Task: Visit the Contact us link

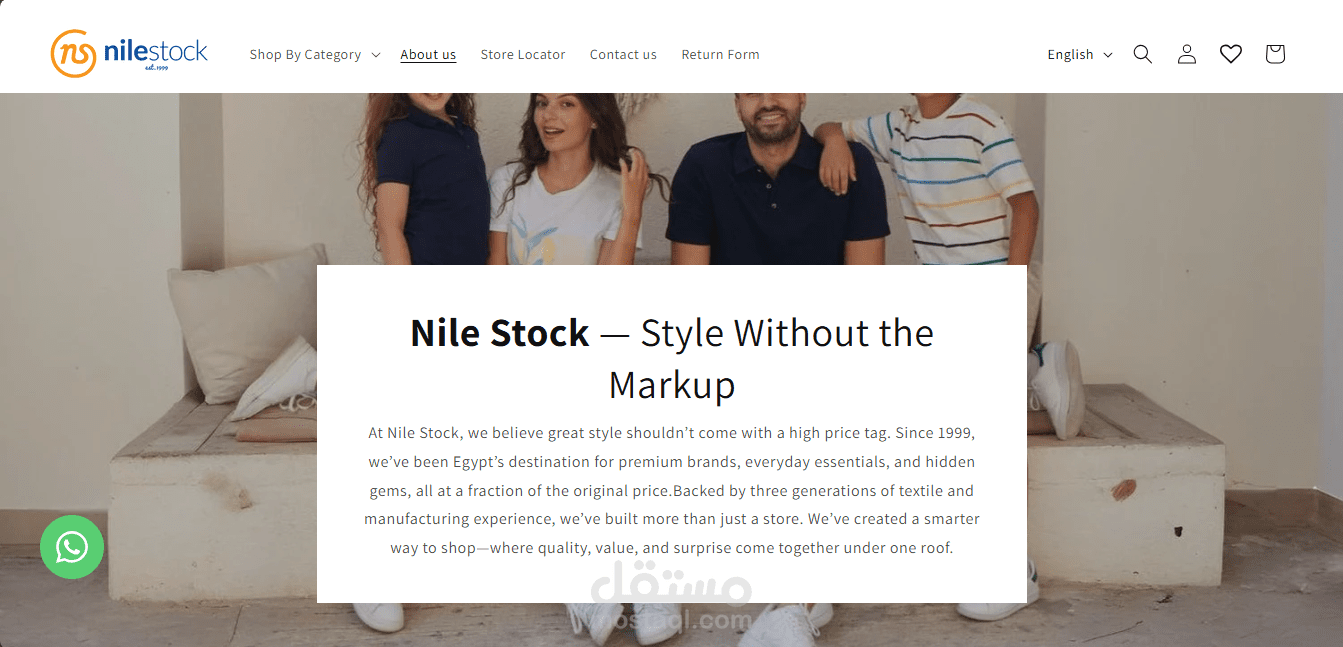Action: click(x=623, y=55)
